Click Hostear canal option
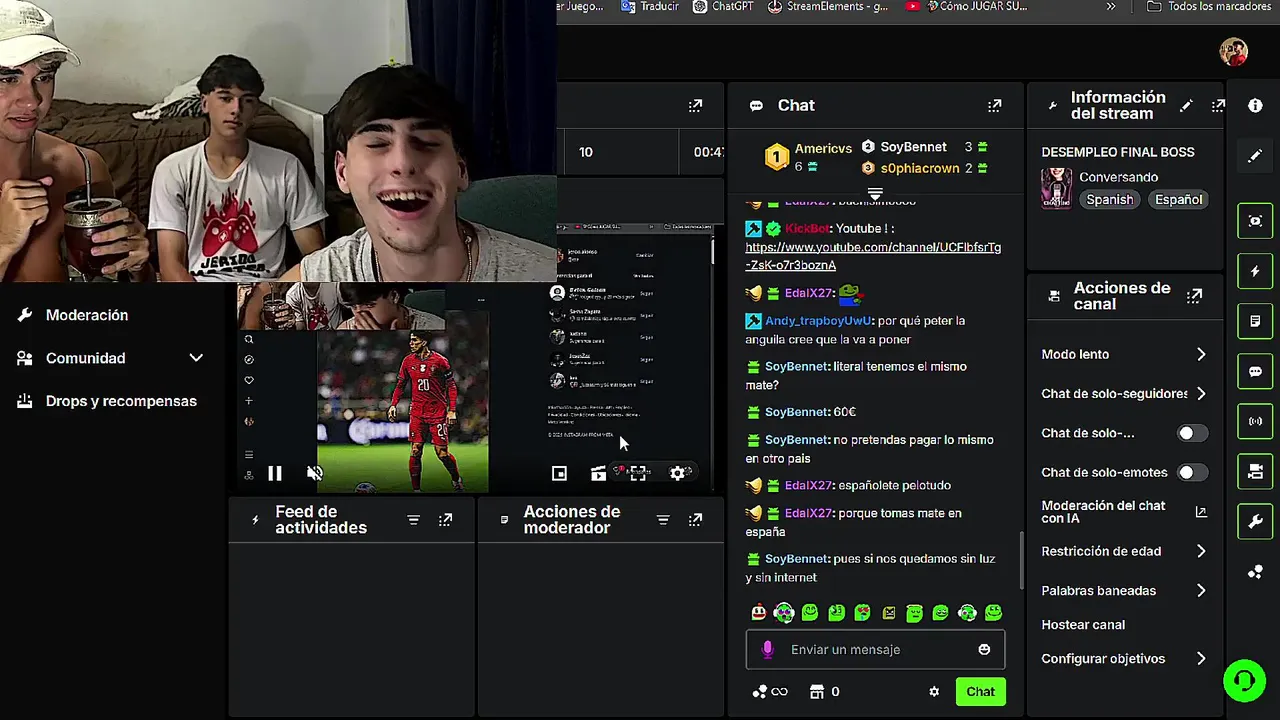The height and width of the screenshot is (720, 1280). click(1083, 625)
